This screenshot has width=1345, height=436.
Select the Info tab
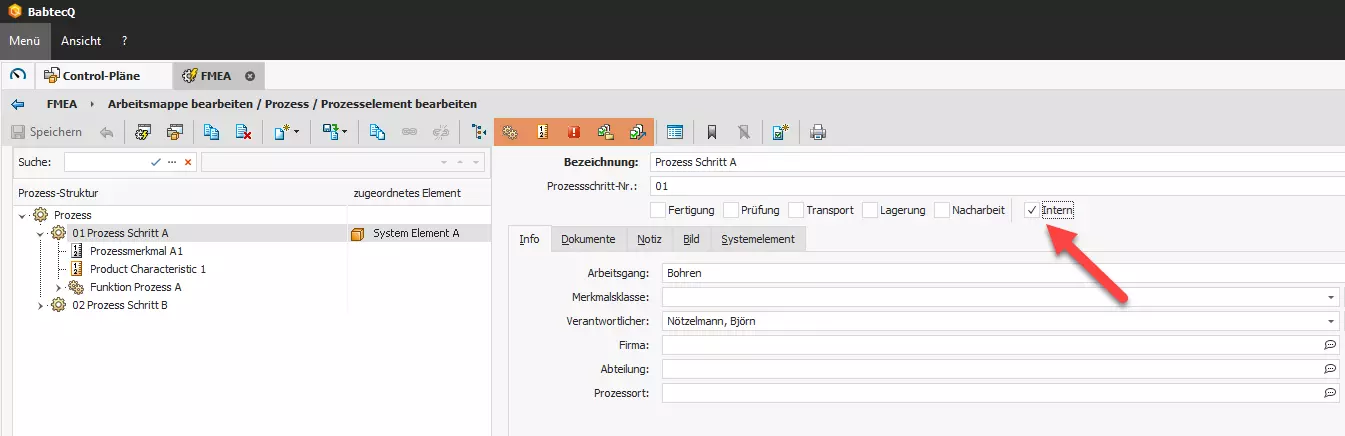pos(529,239)
